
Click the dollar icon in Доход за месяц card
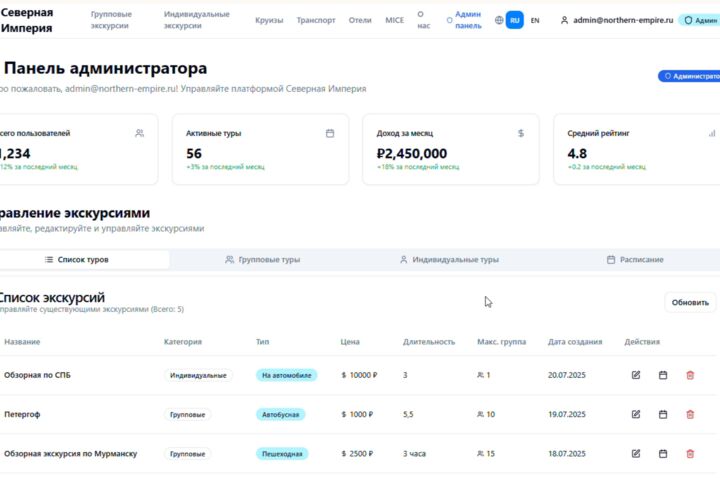(x=521, y=133)
